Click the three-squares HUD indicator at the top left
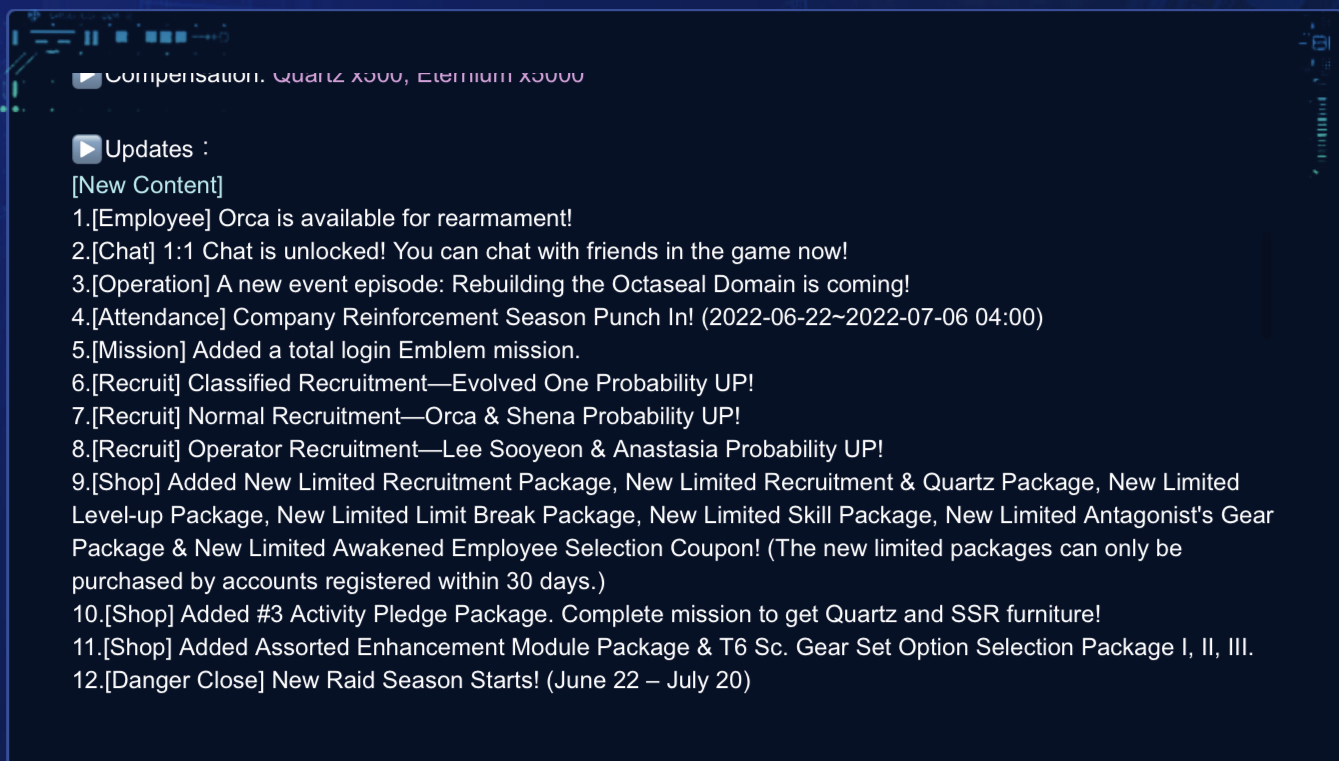The image size is (1339, 761). 166,37
